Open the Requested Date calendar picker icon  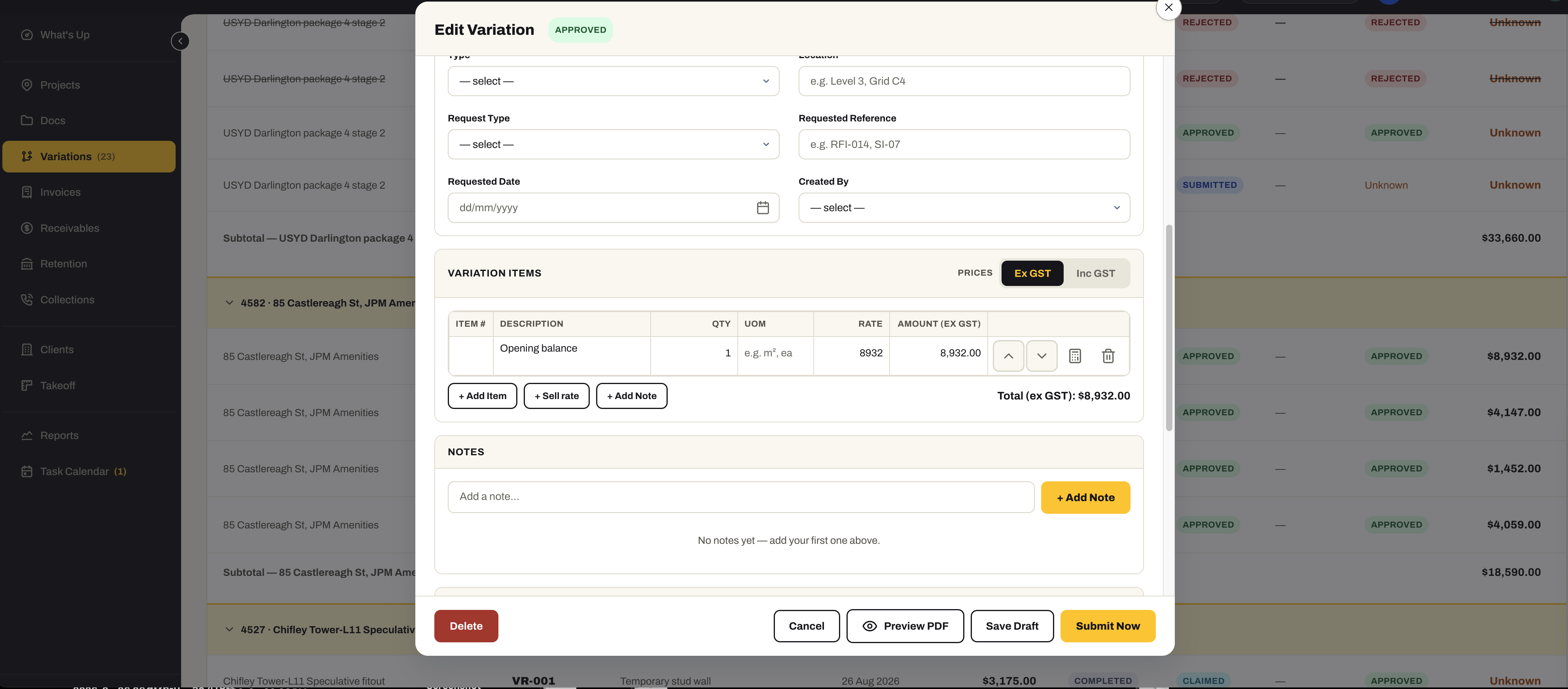763,208
